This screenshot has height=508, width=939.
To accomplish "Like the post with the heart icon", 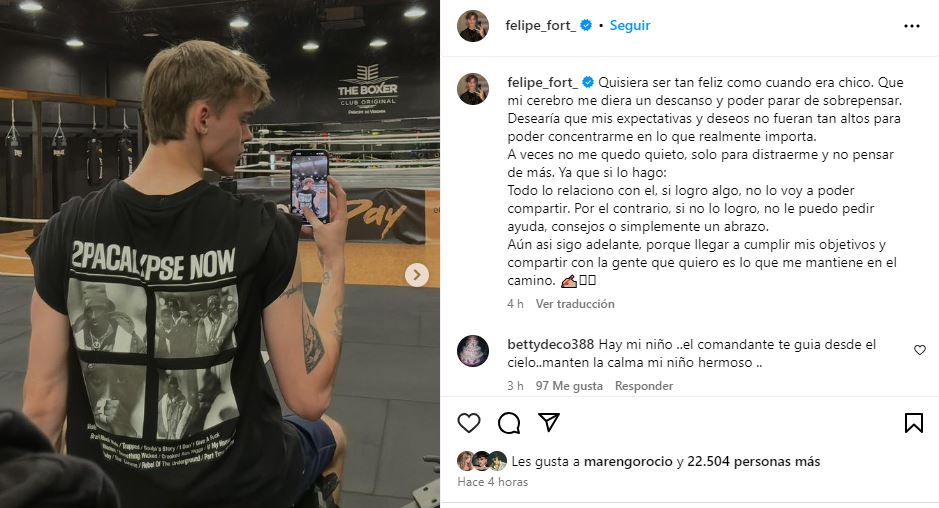I will (x=469, y=423).
